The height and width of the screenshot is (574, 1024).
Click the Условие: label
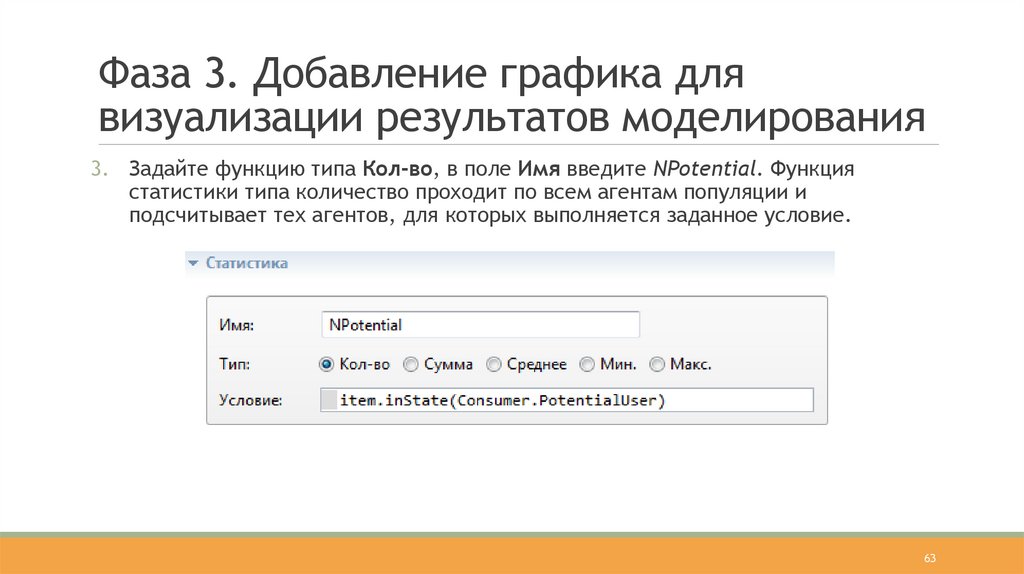point(251,400)
